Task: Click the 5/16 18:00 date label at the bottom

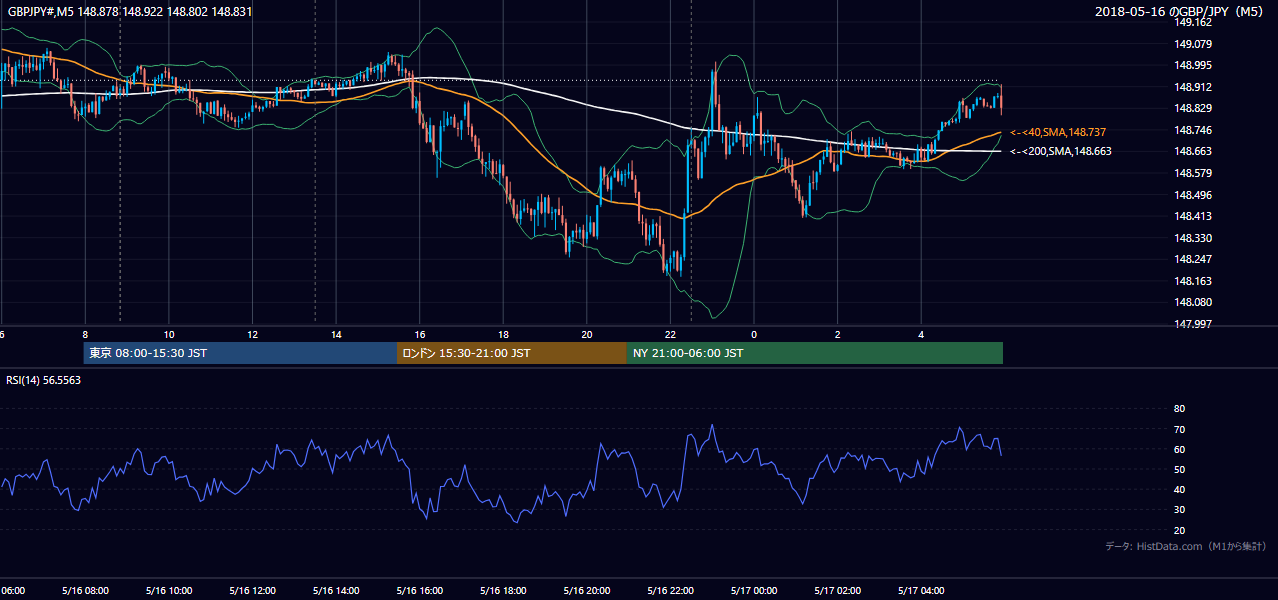Action: click(503, 591)
